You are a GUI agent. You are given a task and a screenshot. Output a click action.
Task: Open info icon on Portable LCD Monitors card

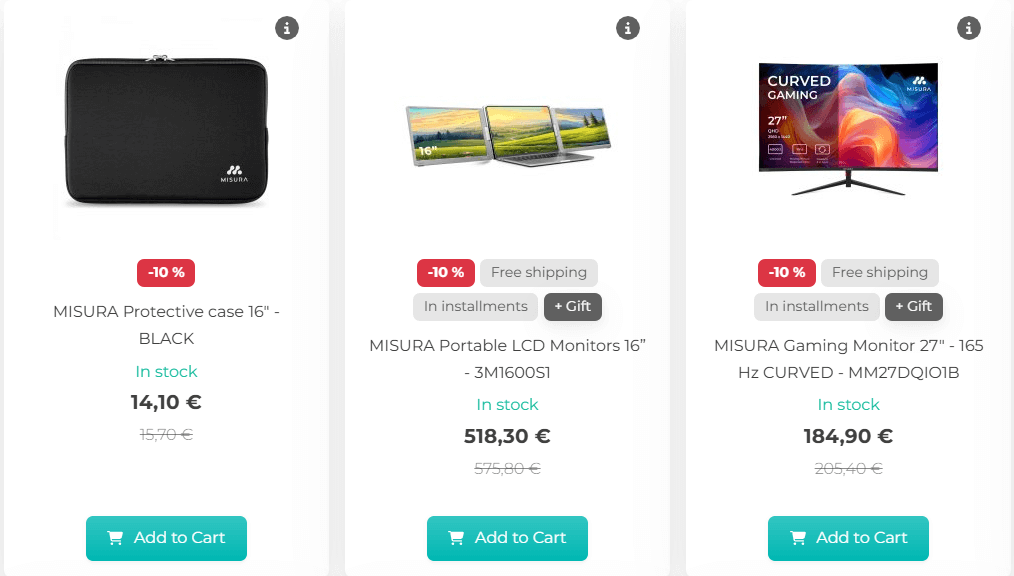click(x=627, y=28)
